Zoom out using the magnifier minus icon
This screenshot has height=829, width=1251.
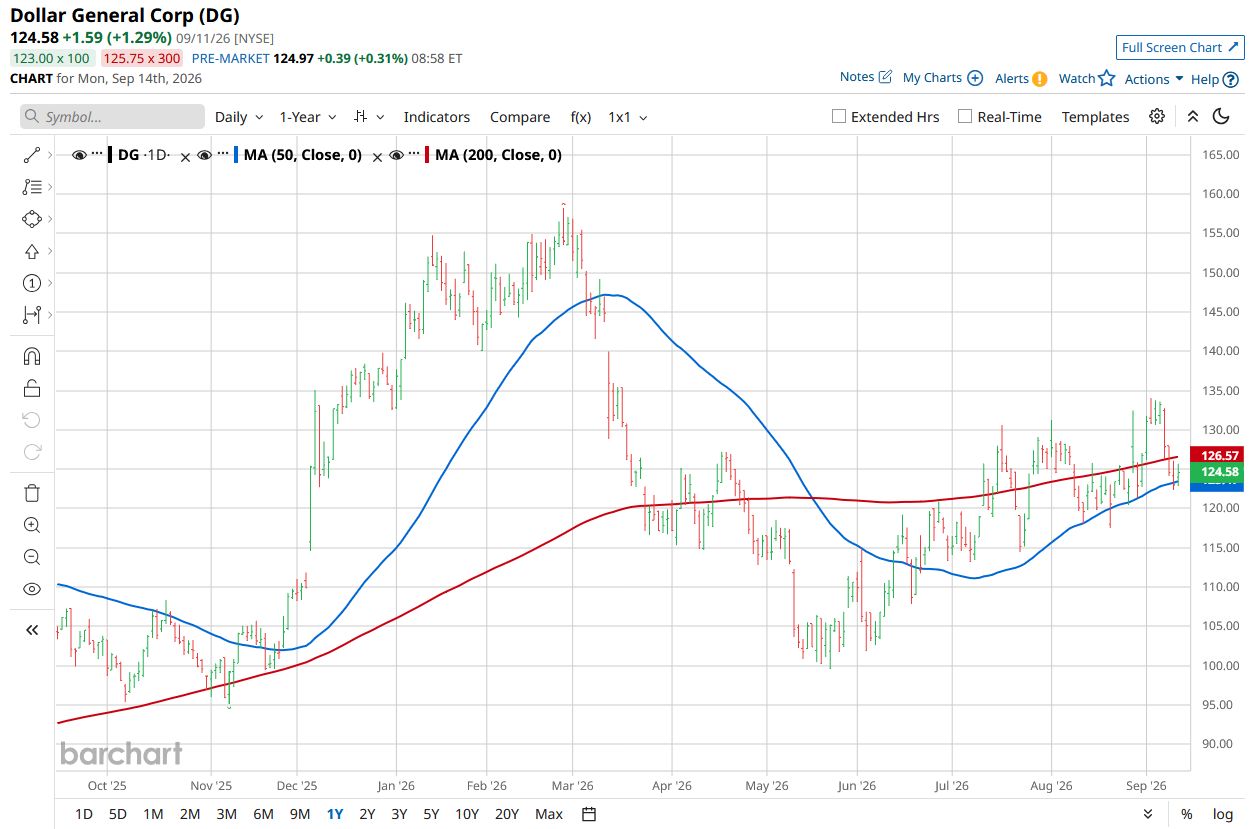pos(32,557)
